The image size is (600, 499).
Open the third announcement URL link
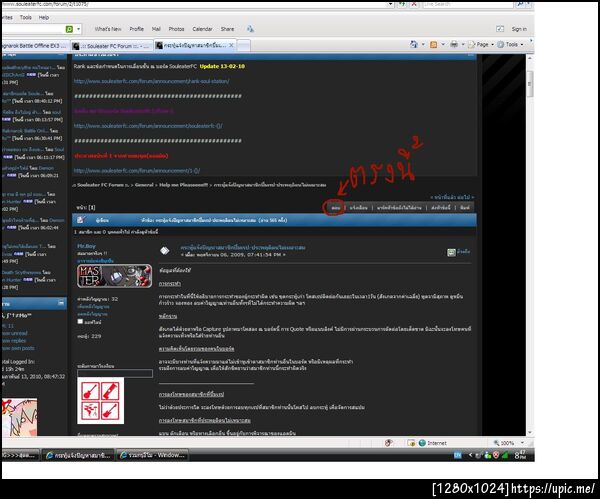coord(137,171)
